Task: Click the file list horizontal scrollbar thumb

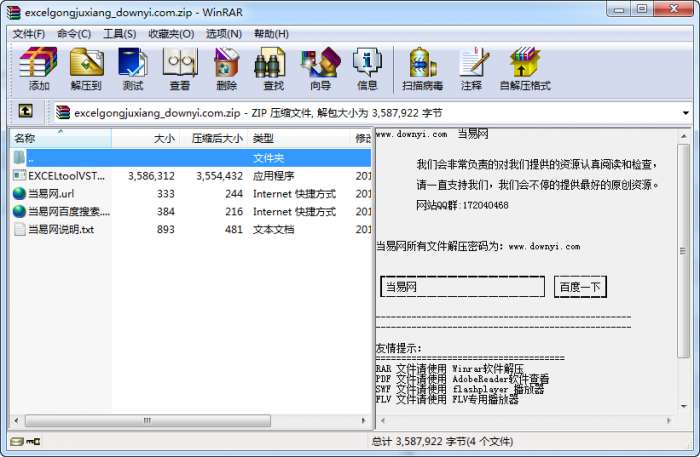Action: coord(148,420)
